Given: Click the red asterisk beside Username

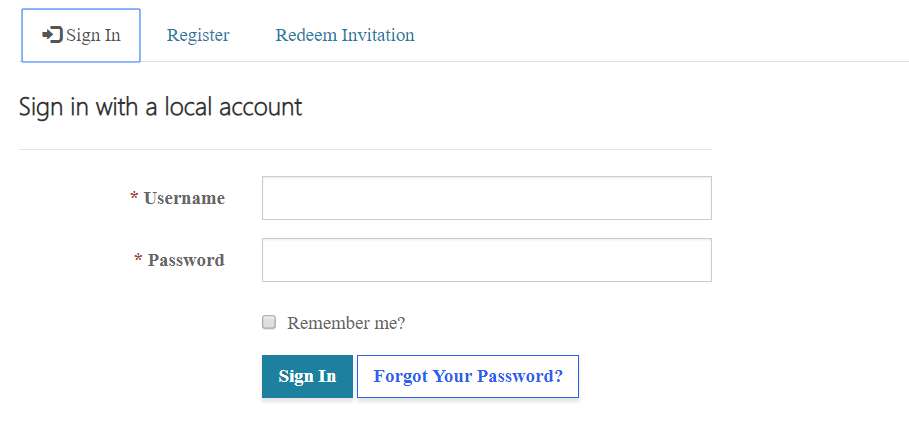Looking at the screenshot, I should click(134, 197).
